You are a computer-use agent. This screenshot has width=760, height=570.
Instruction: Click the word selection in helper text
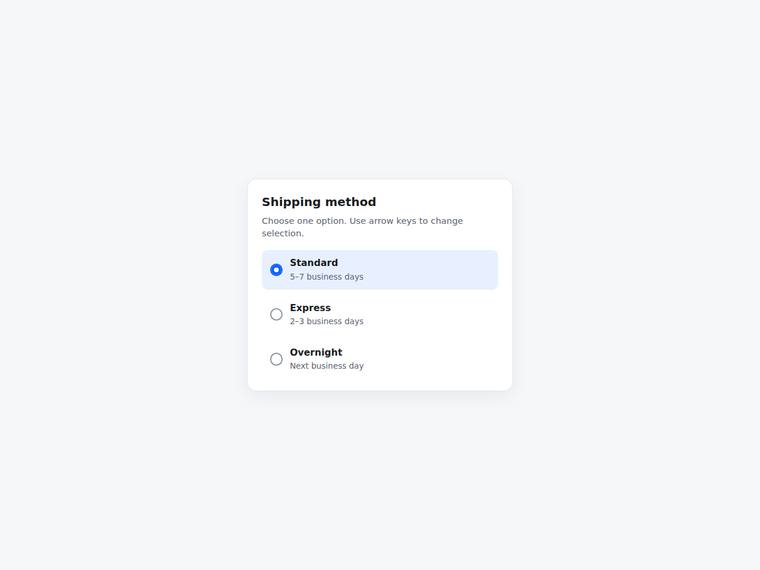[x=283, y=234]
